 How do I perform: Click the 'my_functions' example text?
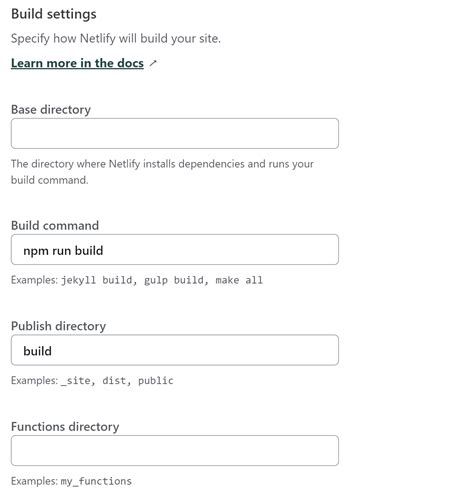pos(96,481)
